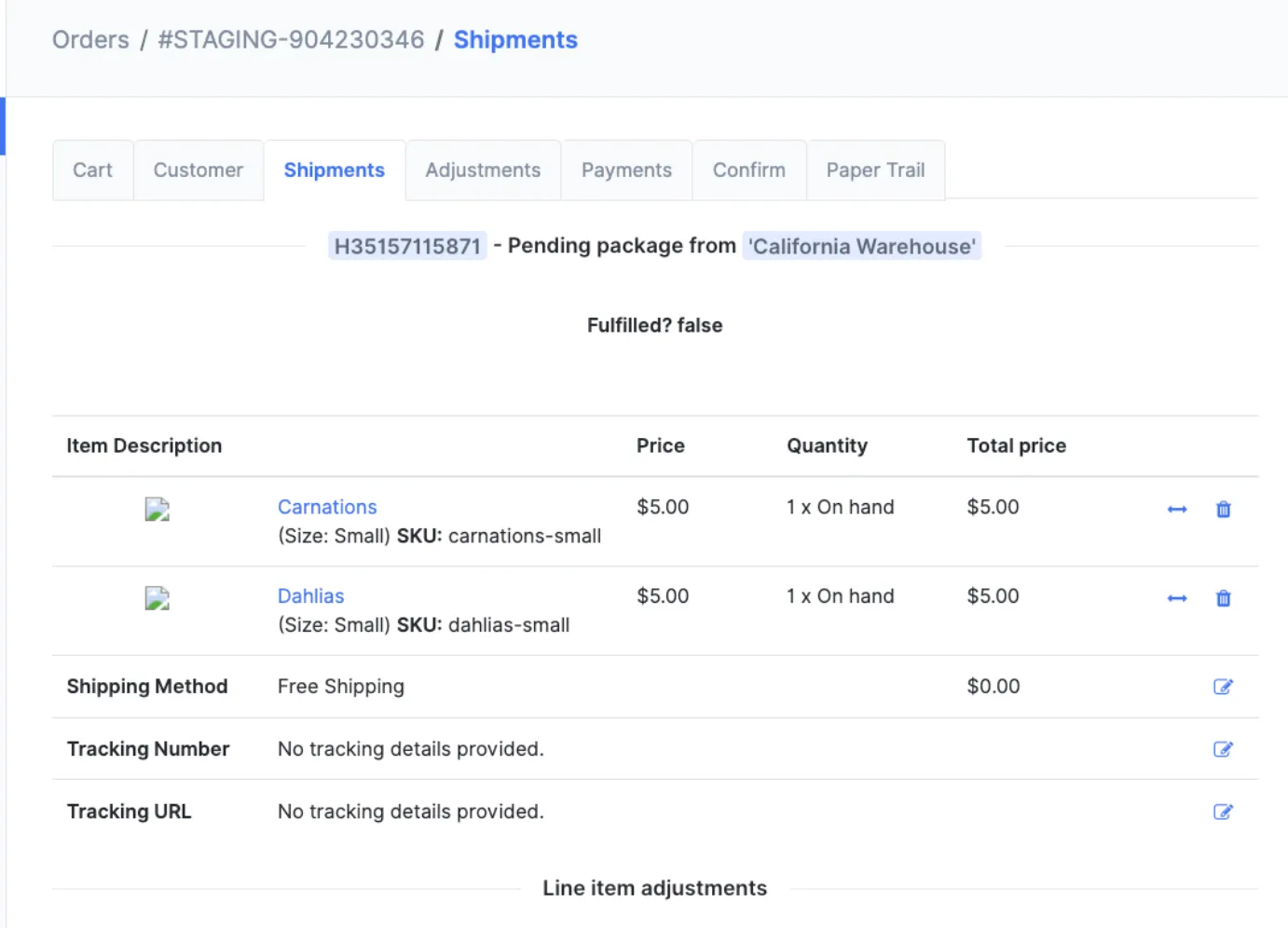The image size is (1288, 928).
Task: Click shipment number H35157115871
Action: coord(407,247)
